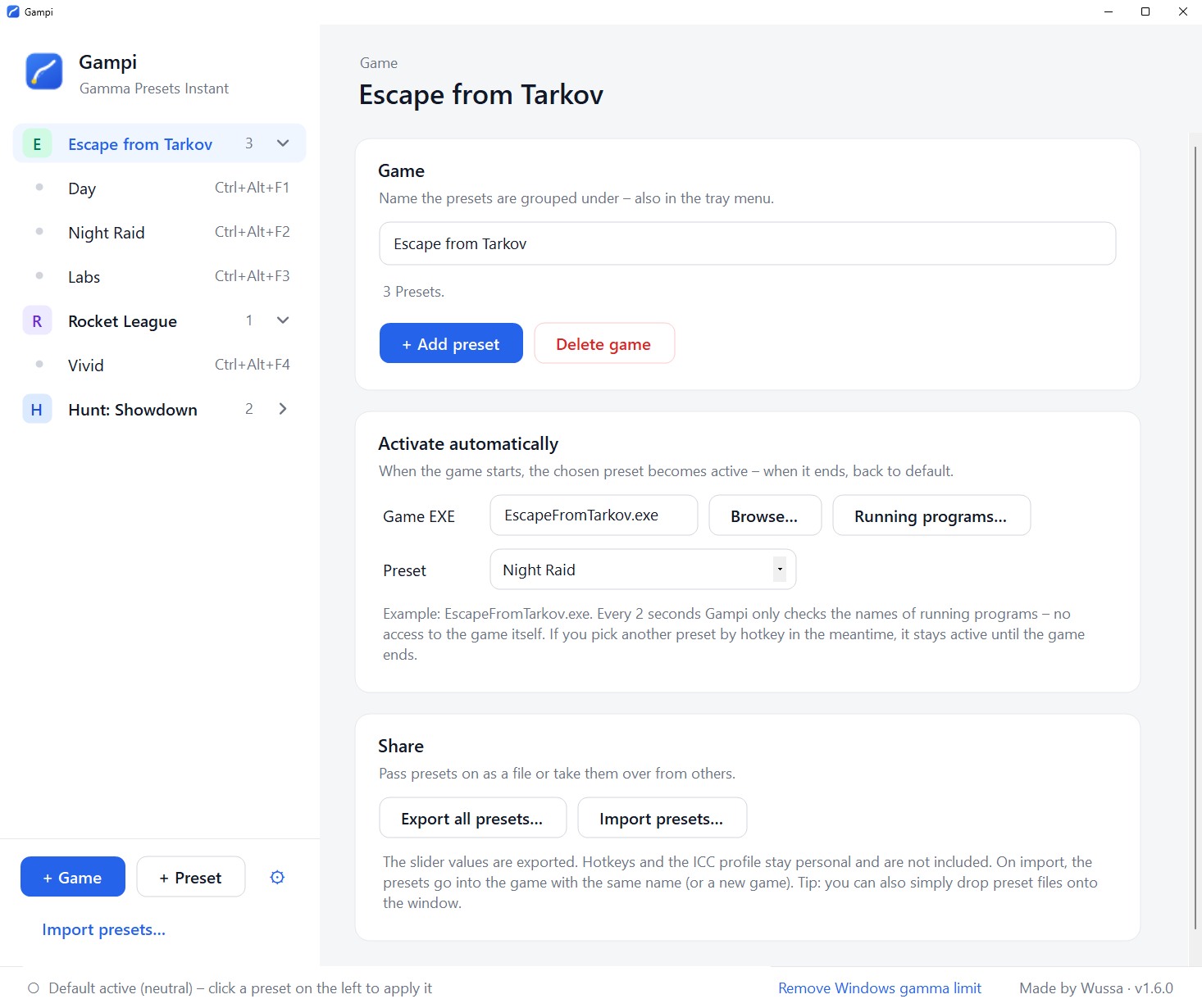Click the Made by Wussa version text
This screenshot has width=1202, height=1008.
tap(1096, 988)
